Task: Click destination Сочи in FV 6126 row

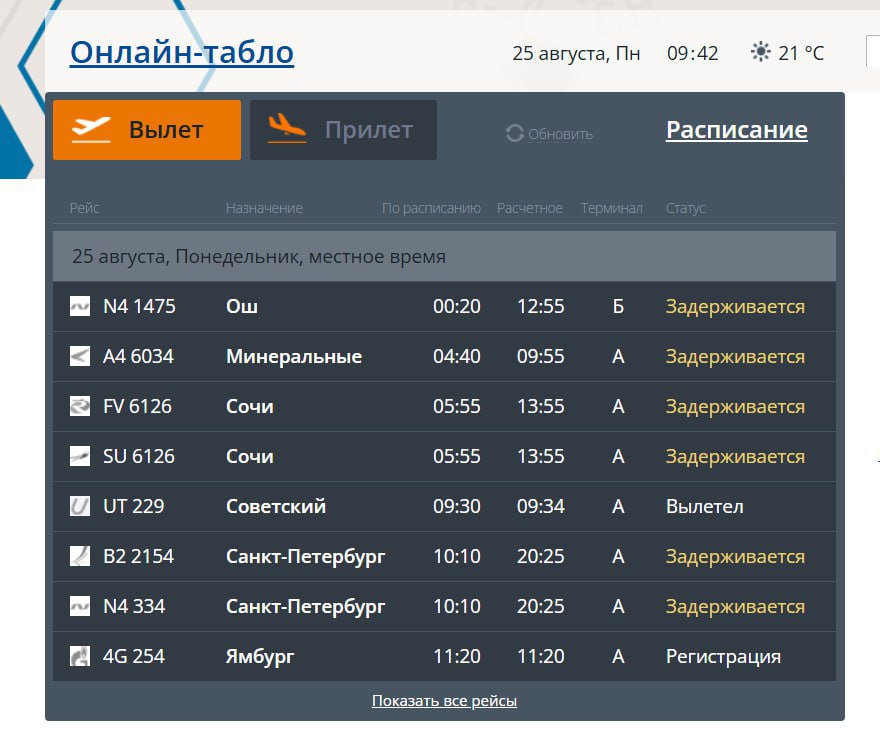Action: 250,406
